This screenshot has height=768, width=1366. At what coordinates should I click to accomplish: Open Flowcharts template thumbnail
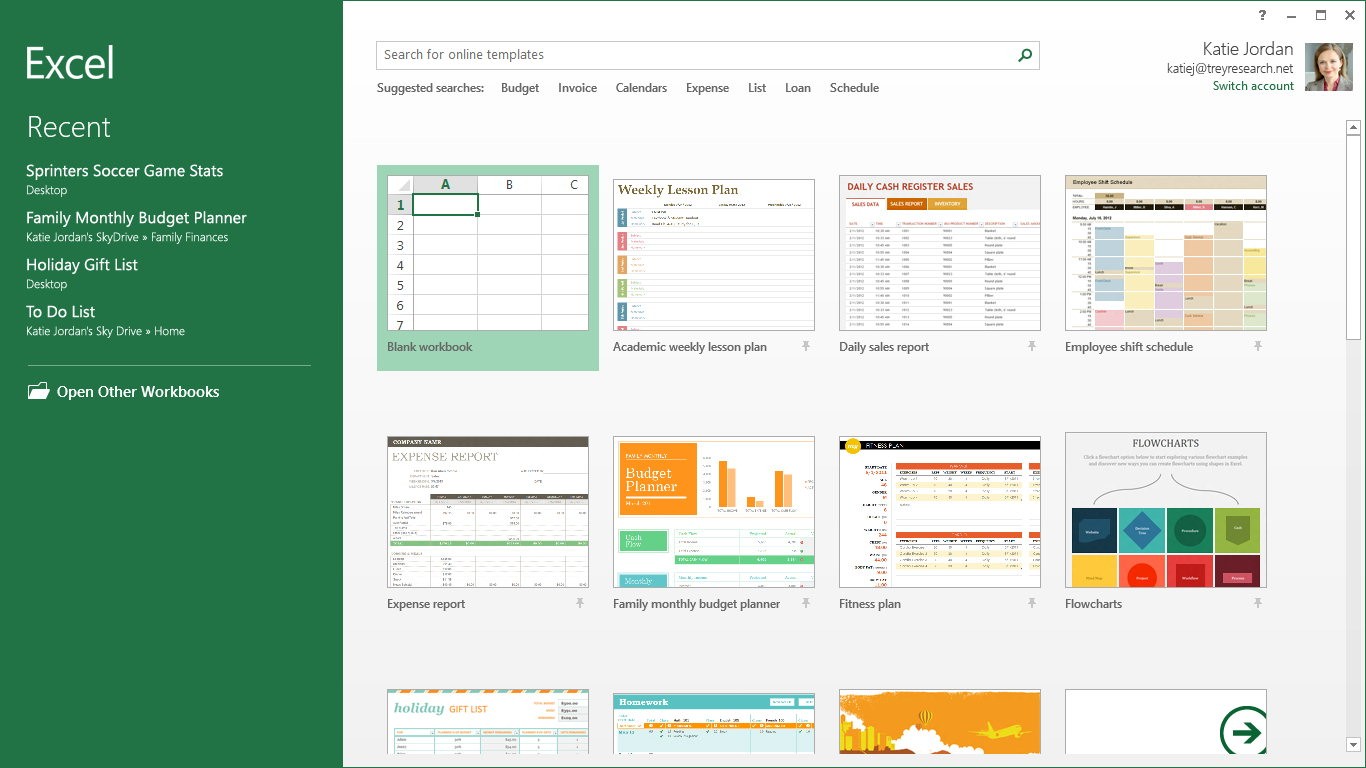(1166, 510)
